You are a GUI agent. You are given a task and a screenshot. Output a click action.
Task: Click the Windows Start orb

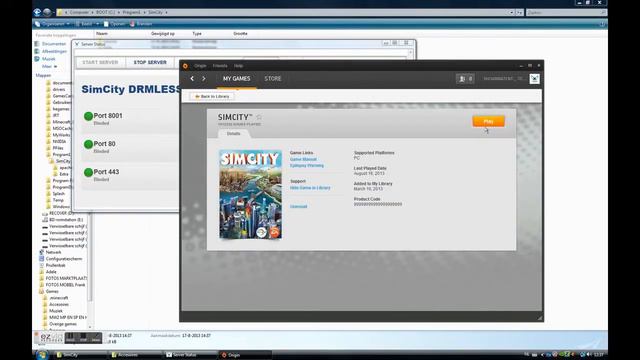(41, 355)
